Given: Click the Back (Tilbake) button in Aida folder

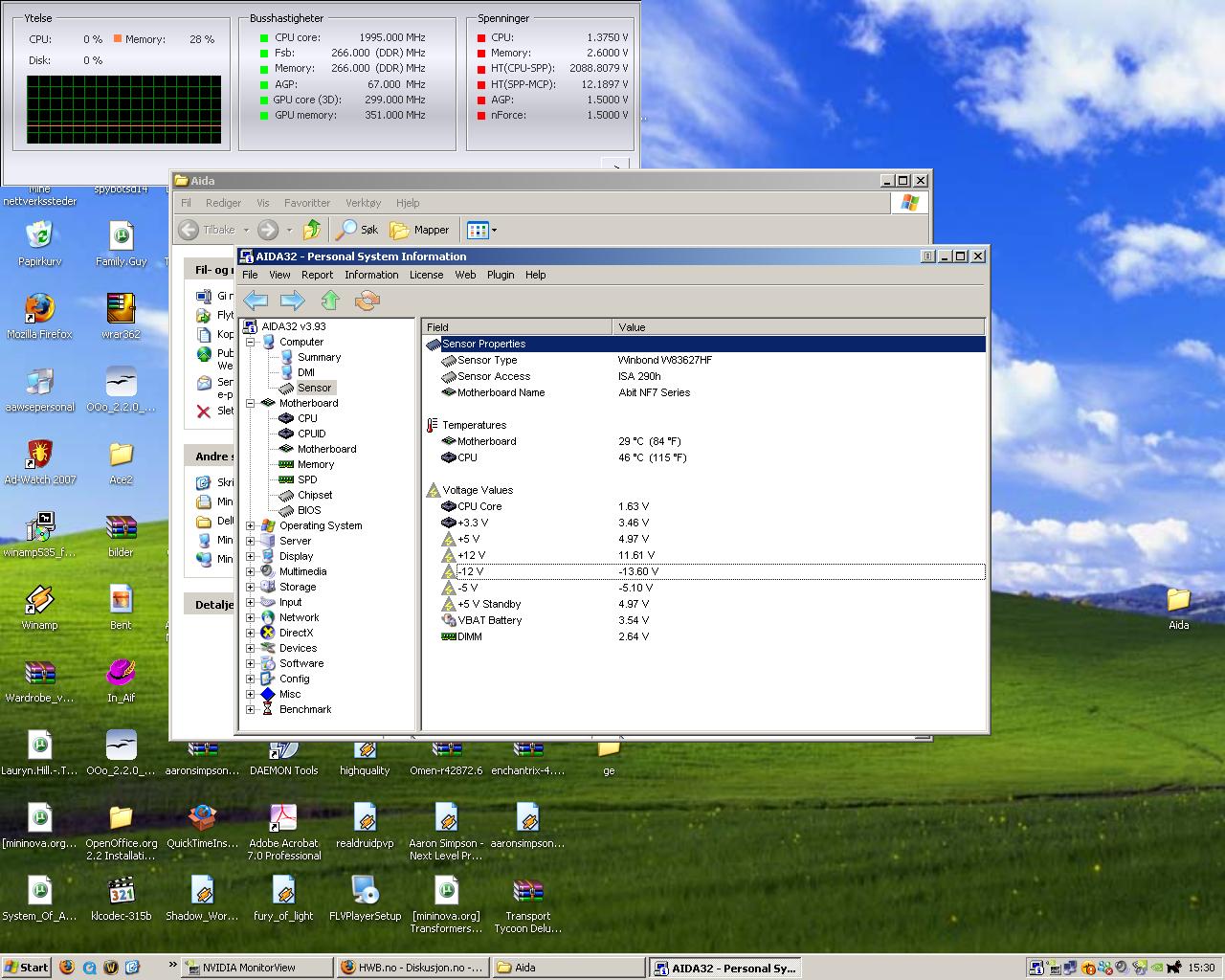Looking at the screenshot, I should click(x=209, y=230).
